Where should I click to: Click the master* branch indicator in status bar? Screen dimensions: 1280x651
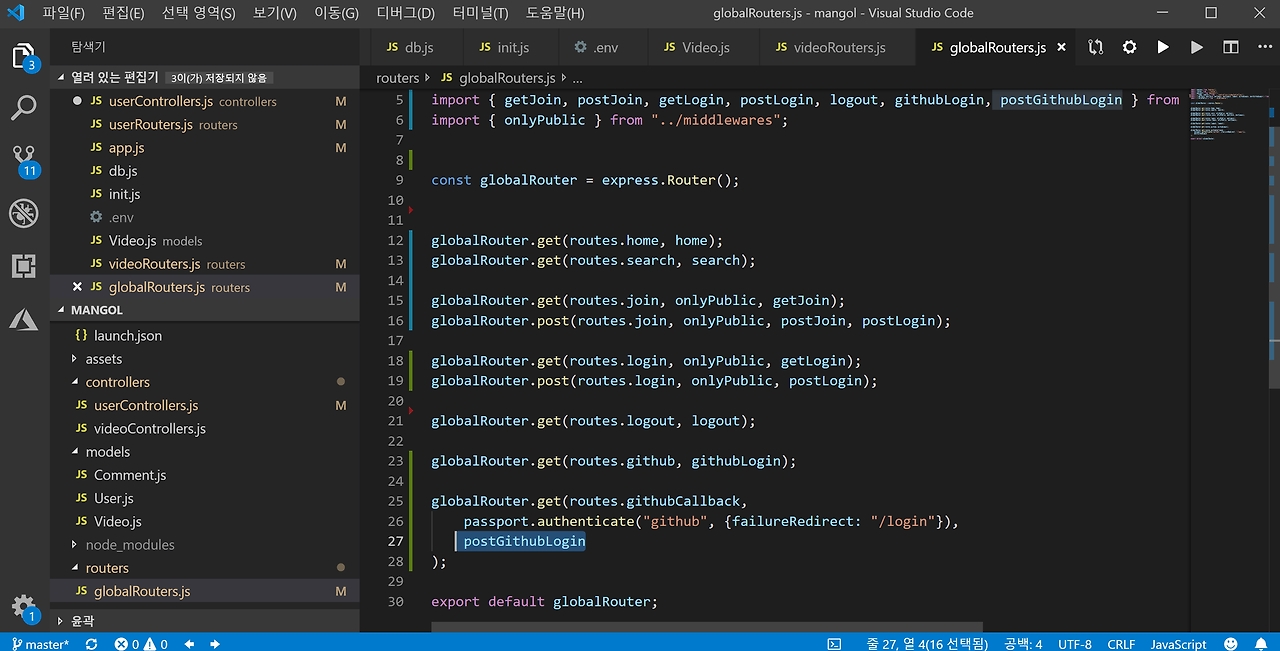41,644
